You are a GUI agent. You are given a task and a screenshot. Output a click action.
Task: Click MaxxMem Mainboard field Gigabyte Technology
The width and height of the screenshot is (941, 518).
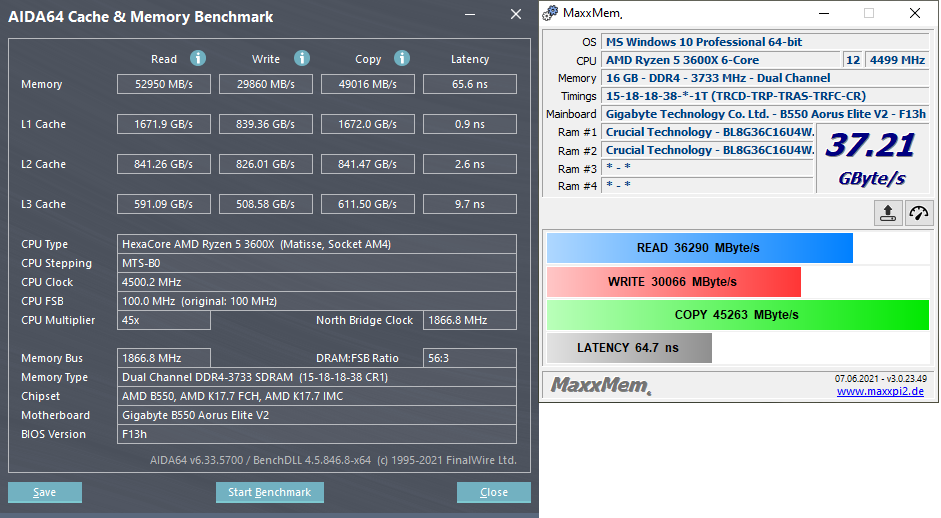pyautogui.click(x=765, y=114)
